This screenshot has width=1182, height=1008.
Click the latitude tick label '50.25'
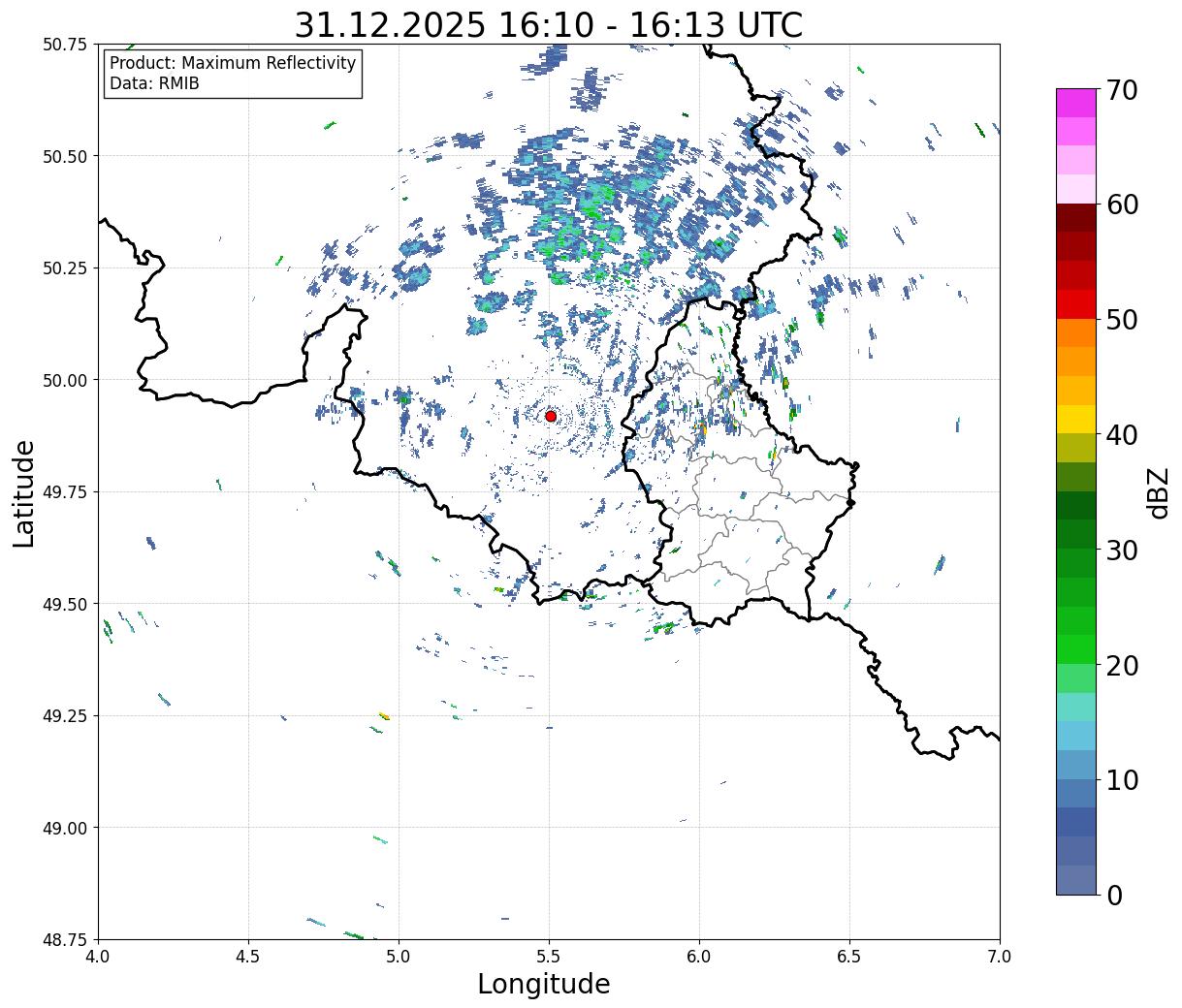coord(65,268)
